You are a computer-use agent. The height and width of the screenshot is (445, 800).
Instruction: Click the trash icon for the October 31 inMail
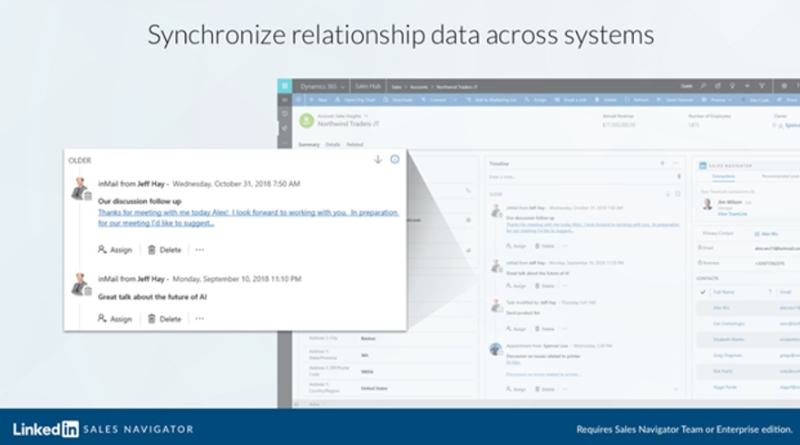151,249
